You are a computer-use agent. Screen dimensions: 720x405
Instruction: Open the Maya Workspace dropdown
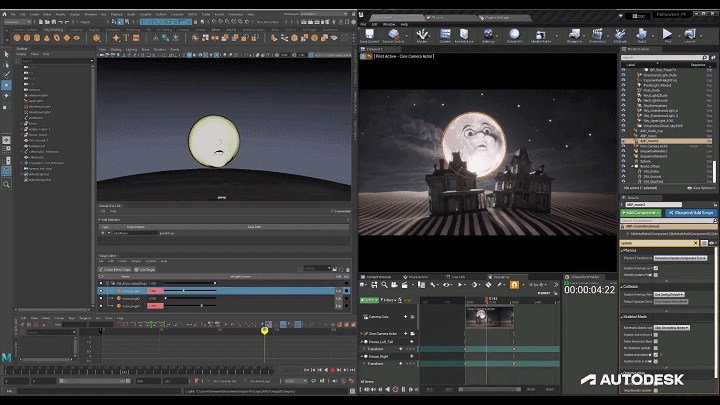pyautogui.click(x=324, y=14)
